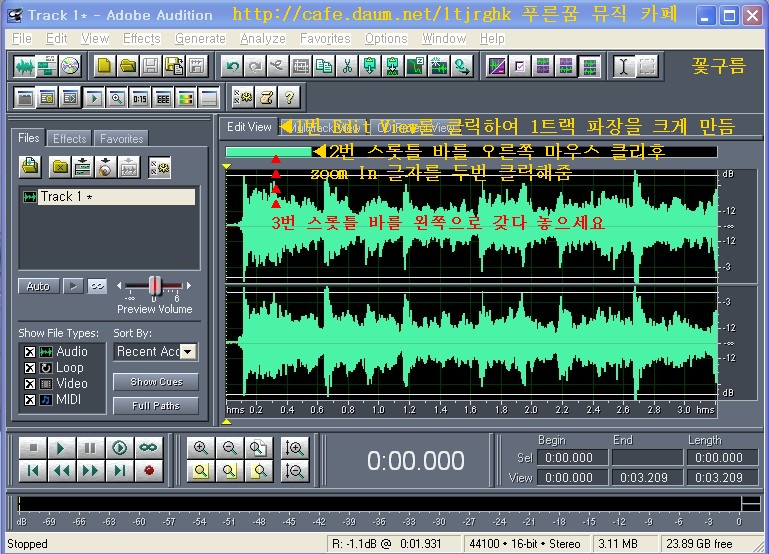Toggle the Audio file type checkbox
This screenshot has width=769, height=554.
[30, 352]
